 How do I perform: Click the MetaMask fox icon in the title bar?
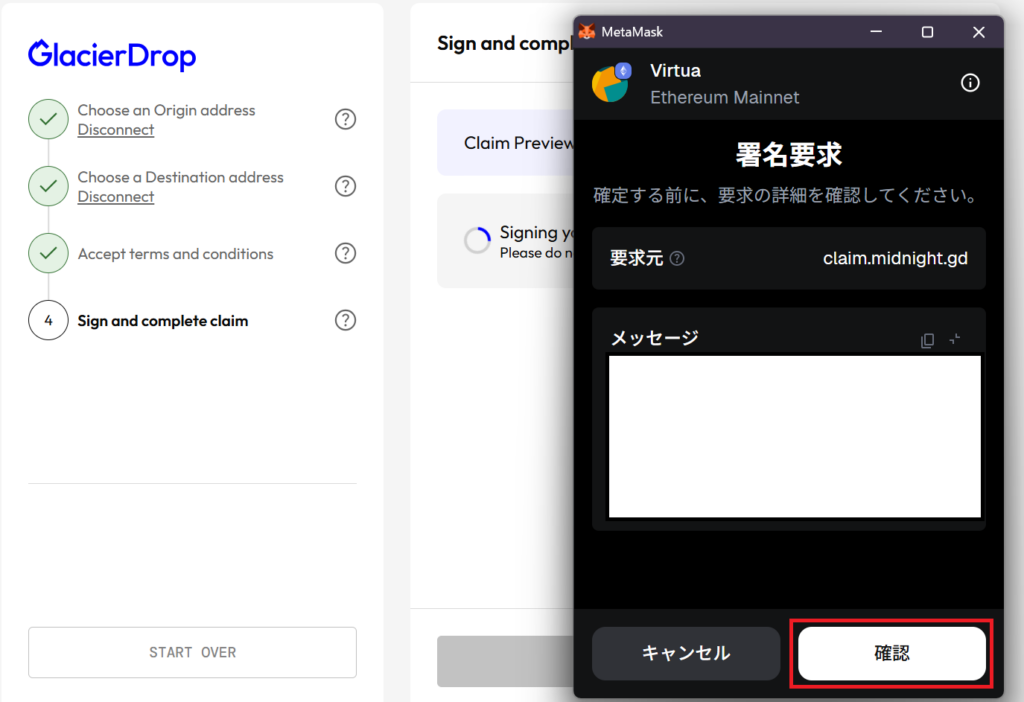586,31
